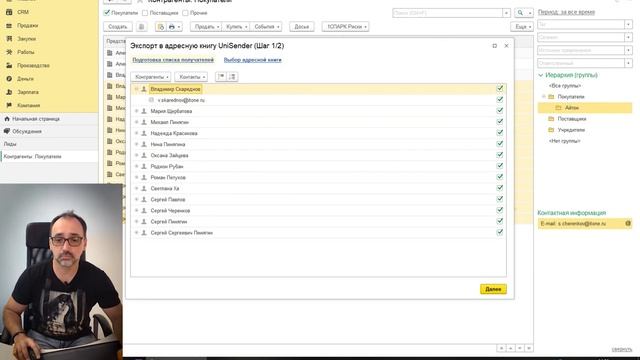Open the Продажи section icon

click(9, 26)
